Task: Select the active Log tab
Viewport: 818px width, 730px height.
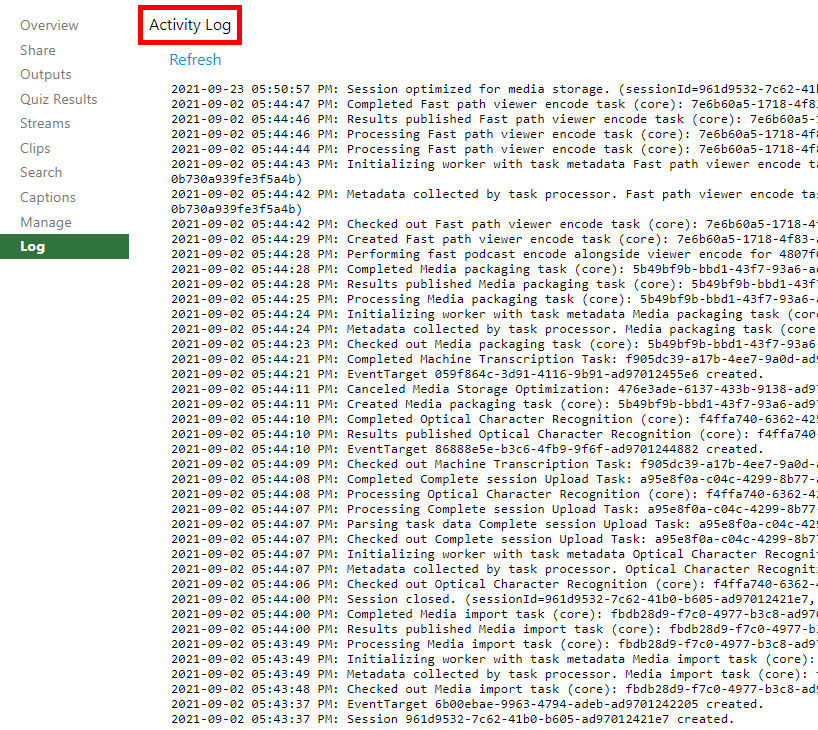Action: (64, 246)
